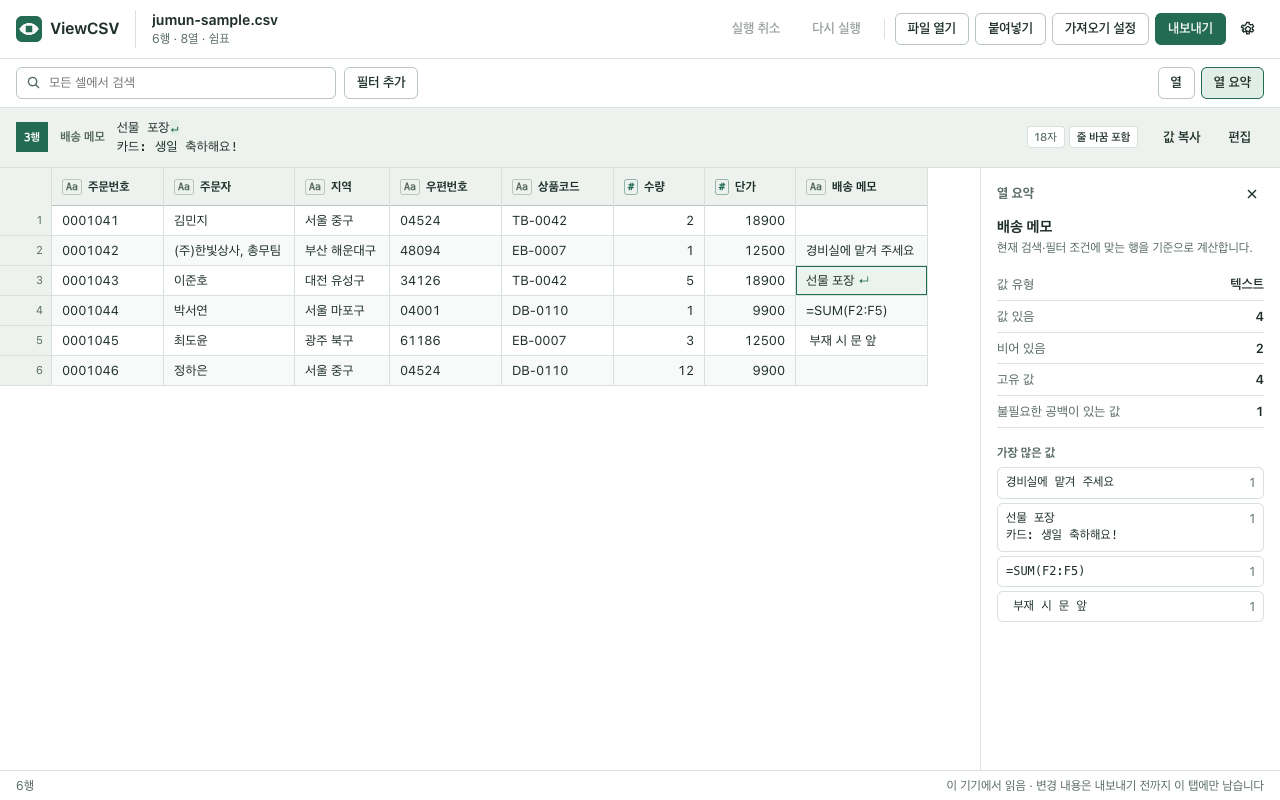Click top value 선물 포장 in summary panel
This screenshot has height=800, width=1280.
(1130, 527)
